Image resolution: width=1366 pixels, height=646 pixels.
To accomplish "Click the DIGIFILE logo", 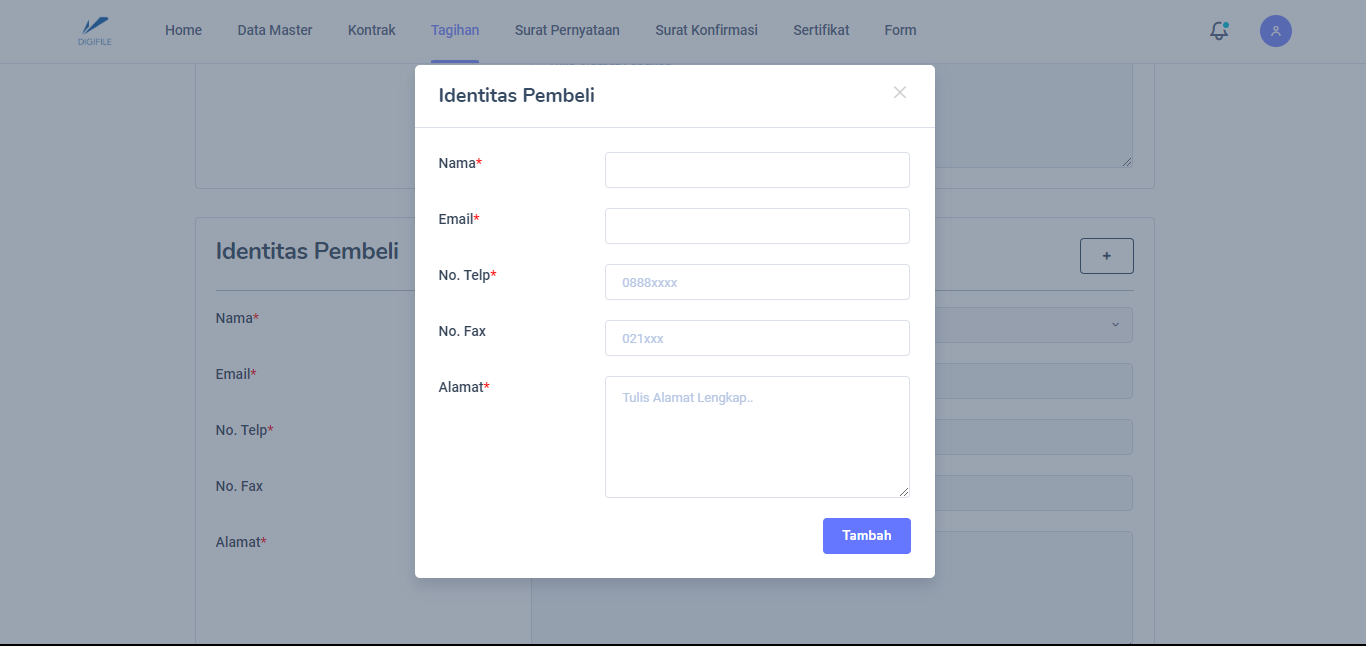I will [x=95, y=31].
